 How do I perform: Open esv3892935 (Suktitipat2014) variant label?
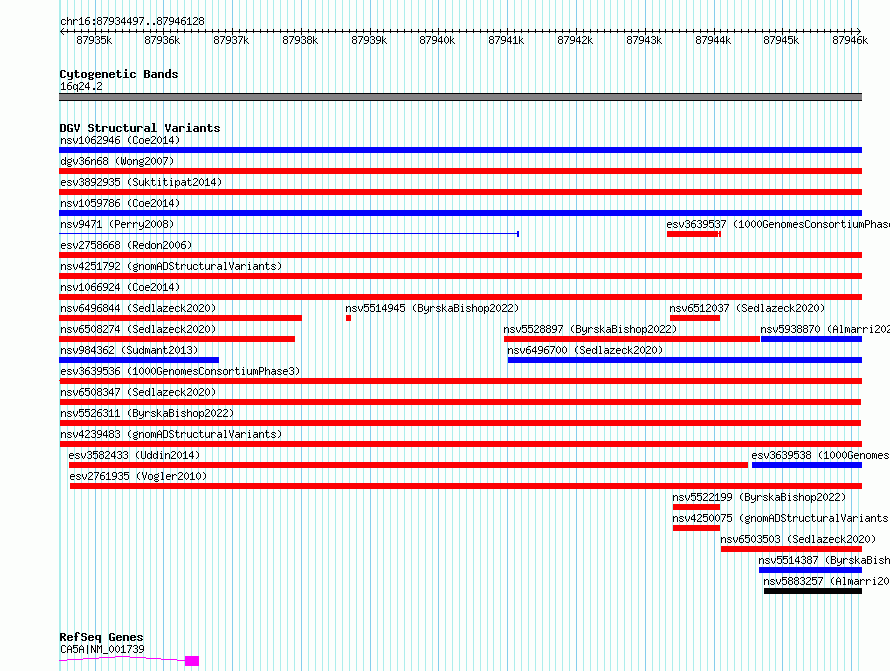click(141, 182)
